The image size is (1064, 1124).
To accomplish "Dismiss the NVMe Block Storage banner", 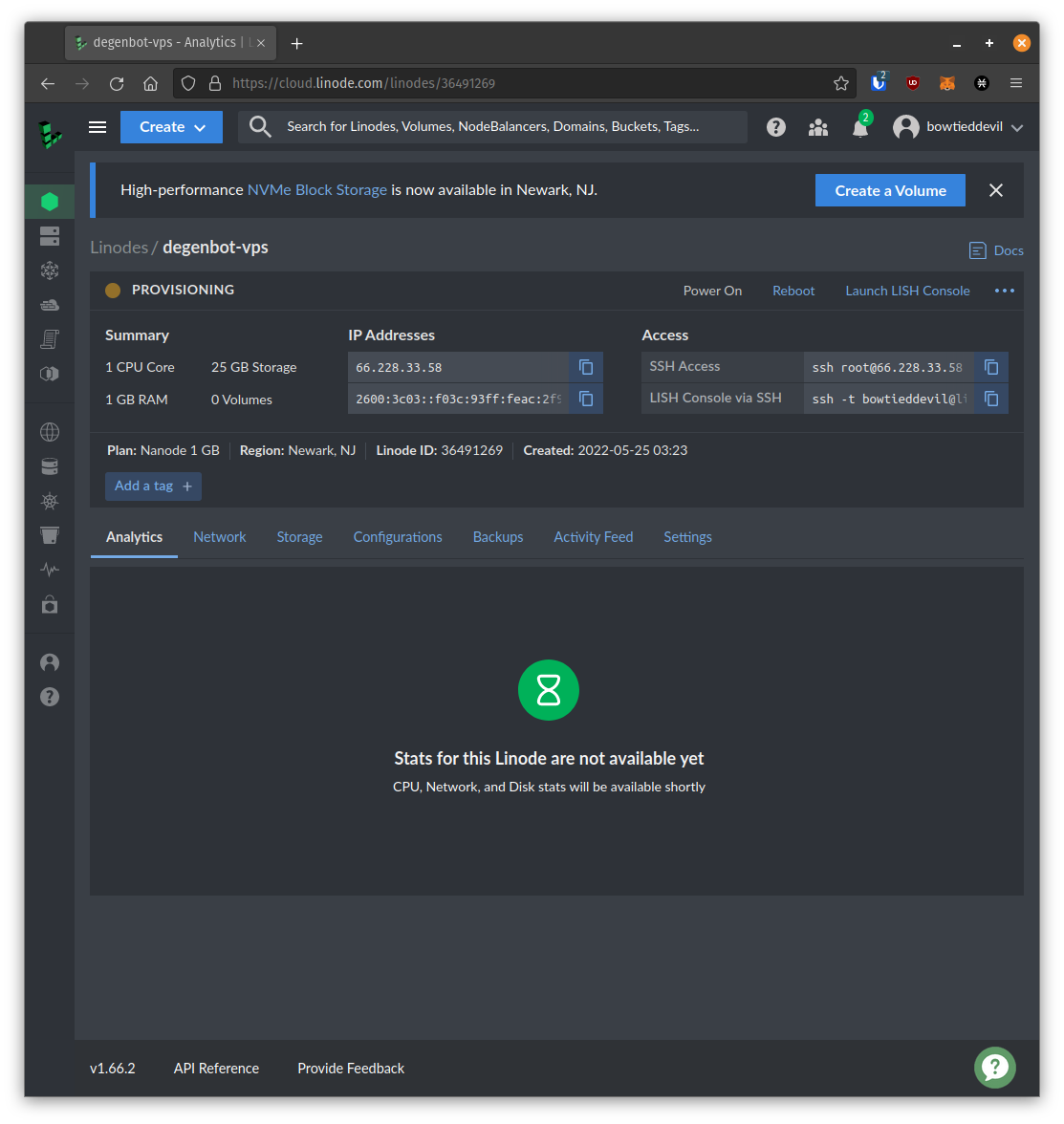I will pyautogui.click(x=996, y=190).
